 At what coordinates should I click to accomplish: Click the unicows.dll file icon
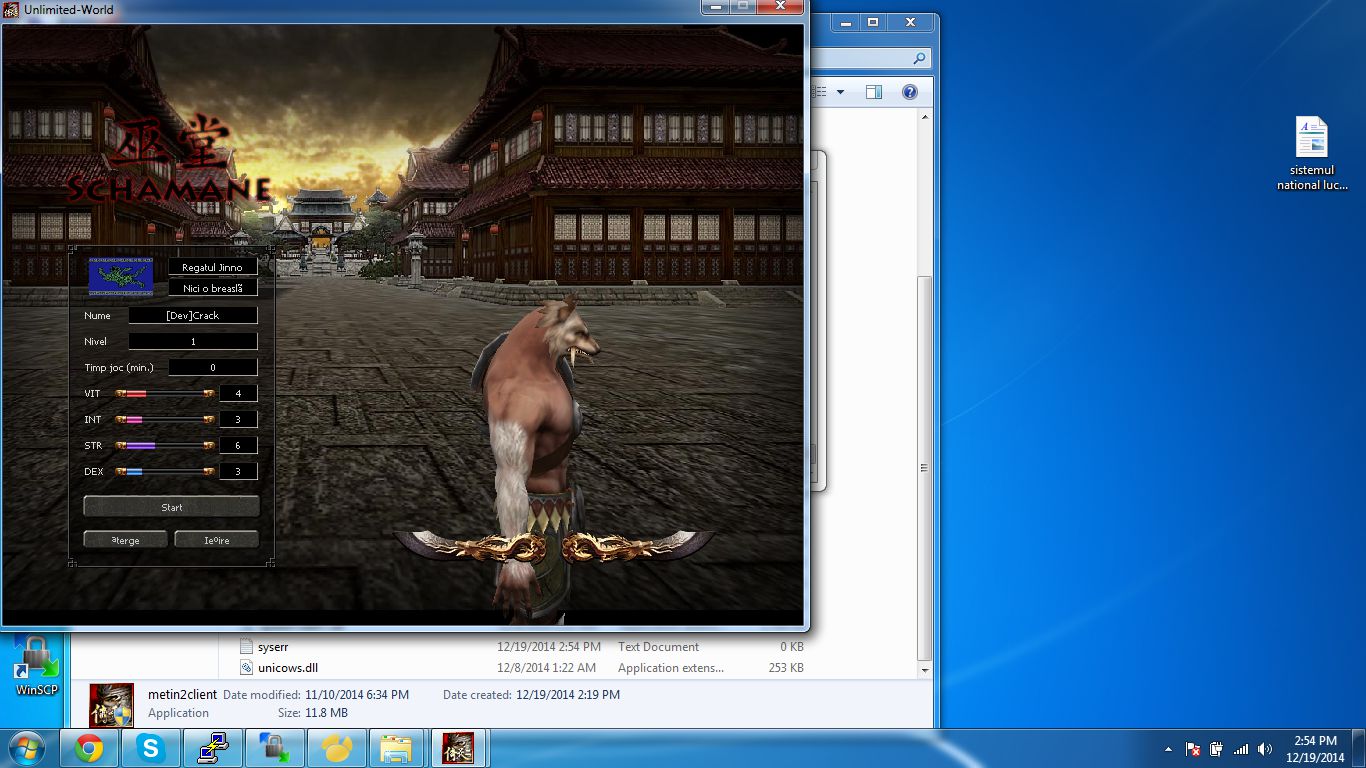[246, 668]
